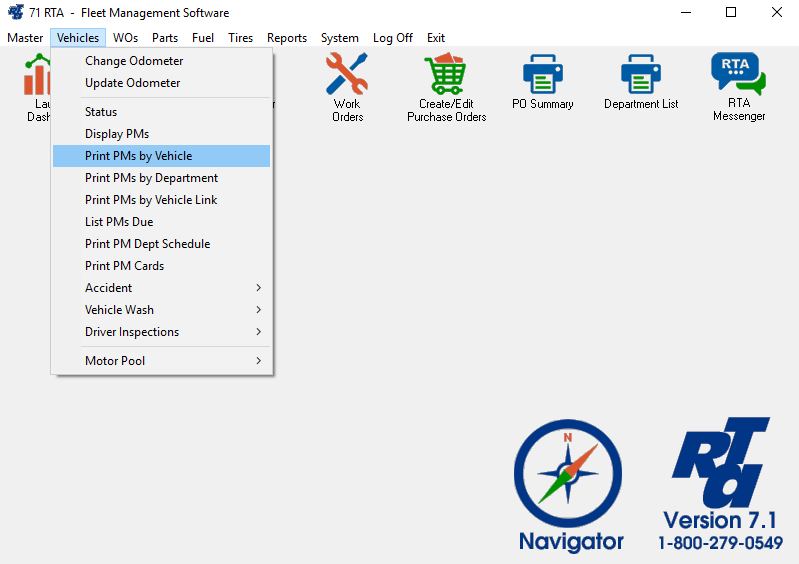
Task: Click the Navigator compass logo
Action: [x=568, y=475]
